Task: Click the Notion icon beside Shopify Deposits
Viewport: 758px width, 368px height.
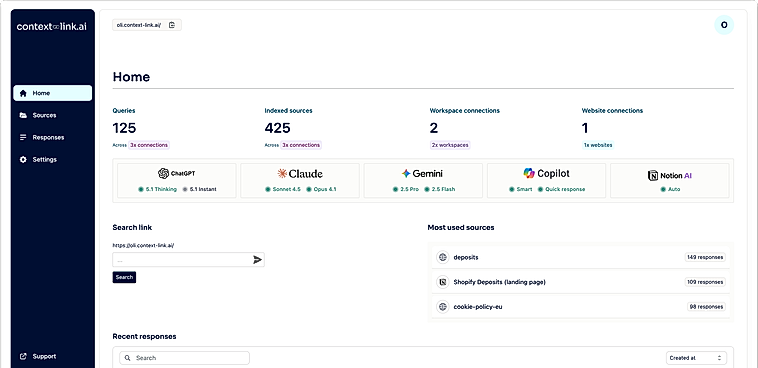Action: (x=442, y=282)
